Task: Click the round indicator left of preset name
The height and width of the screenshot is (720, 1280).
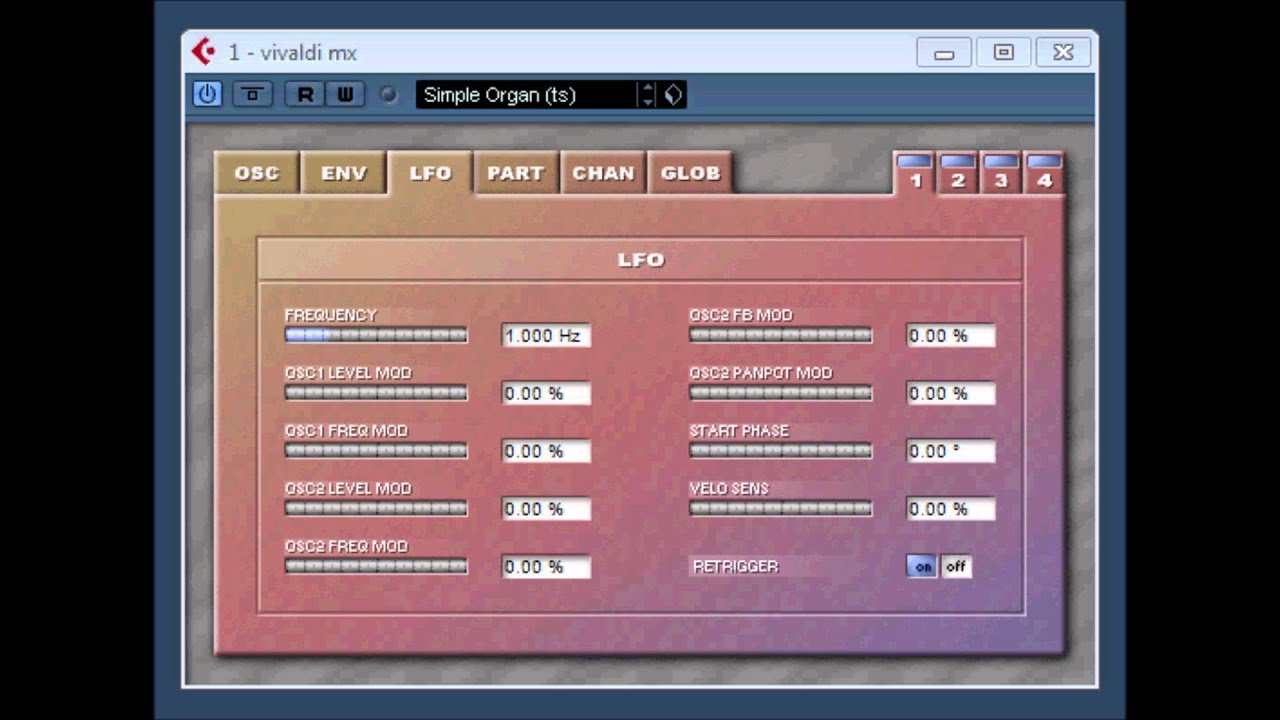Action: point(388,95)
